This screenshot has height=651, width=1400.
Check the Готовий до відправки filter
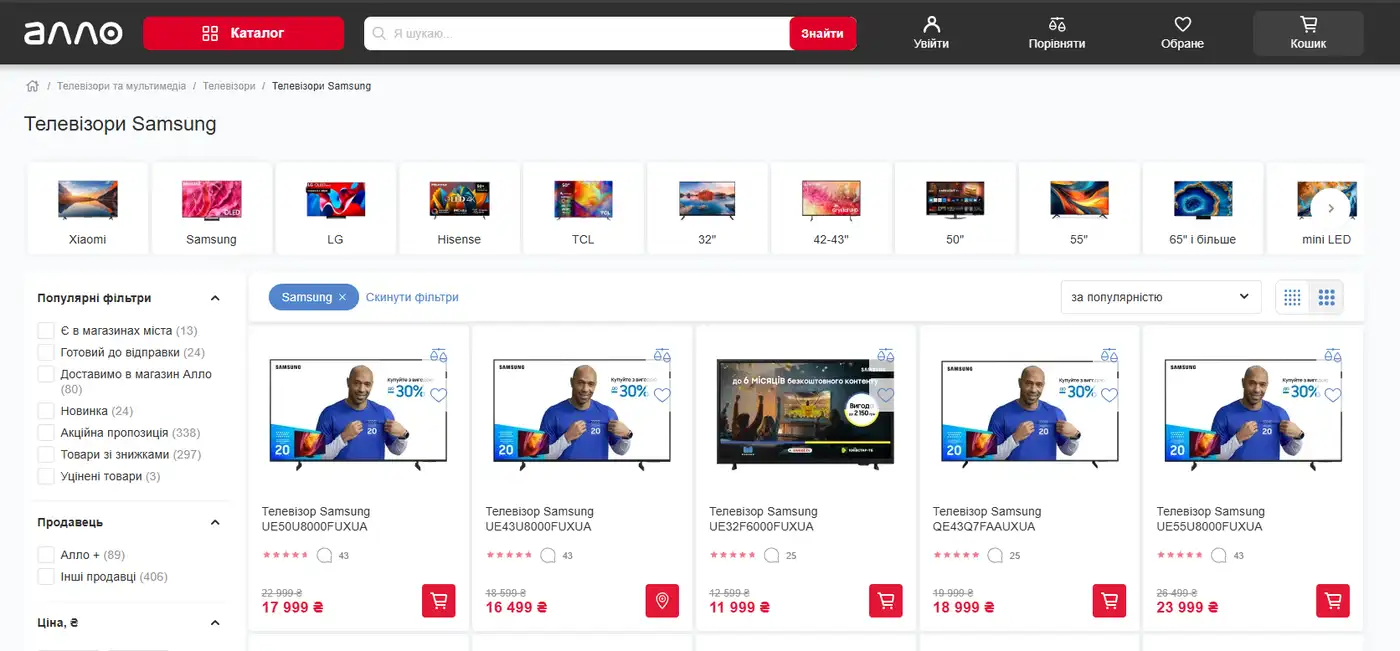coord(45,352)
